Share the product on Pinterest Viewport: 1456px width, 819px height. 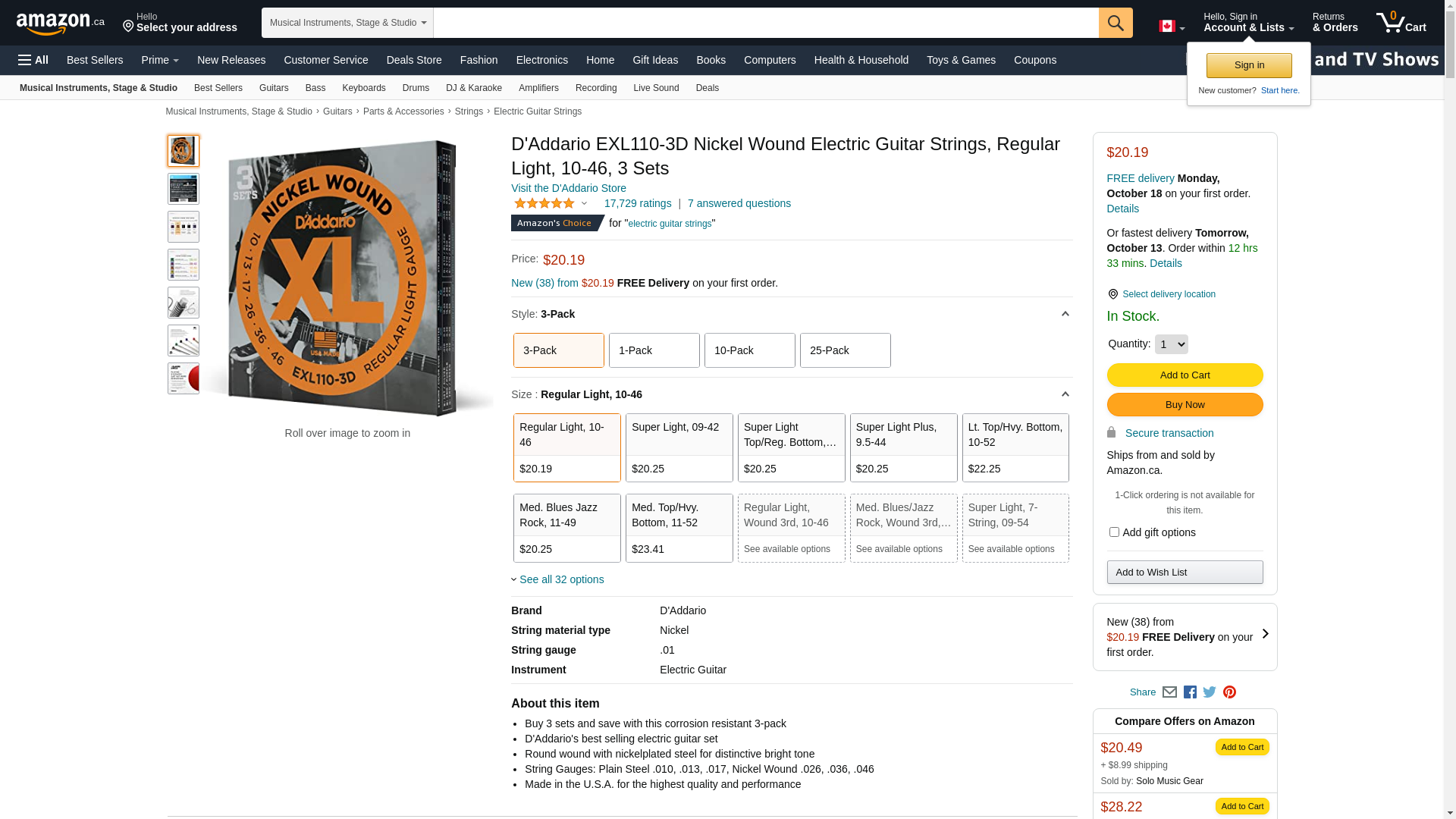[1229, 692]
